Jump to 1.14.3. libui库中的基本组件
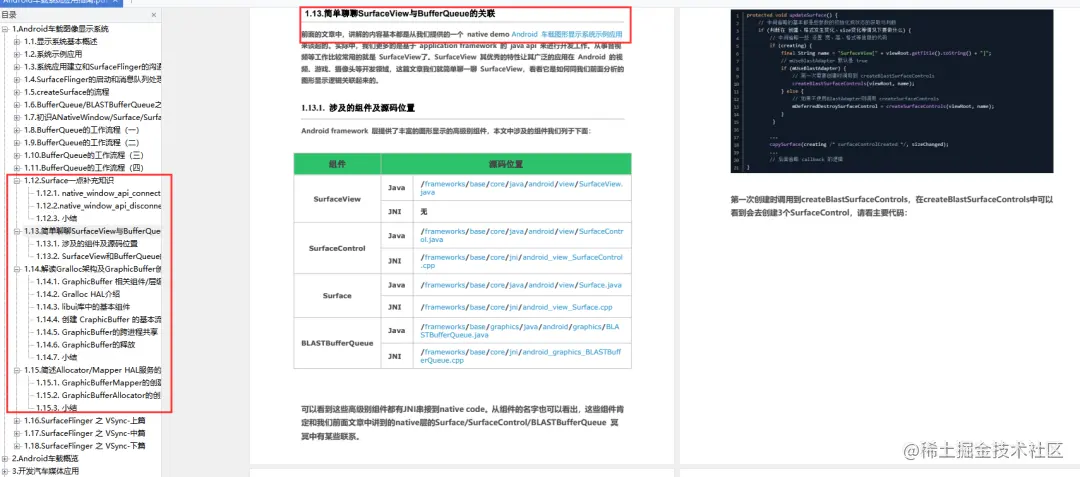 click(x=83, y=306)
